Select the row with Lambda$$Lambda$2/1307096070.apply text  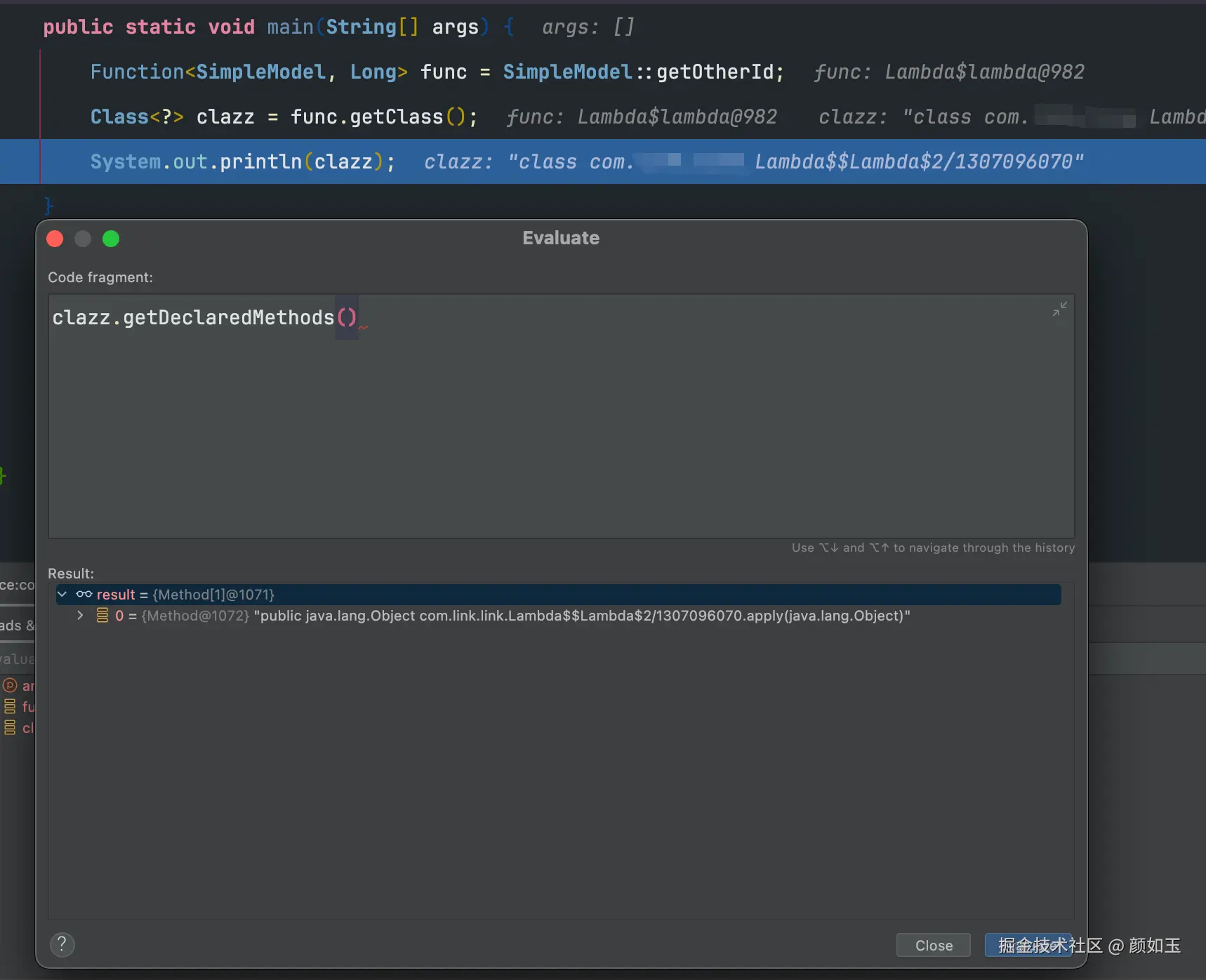coord(558,616)
